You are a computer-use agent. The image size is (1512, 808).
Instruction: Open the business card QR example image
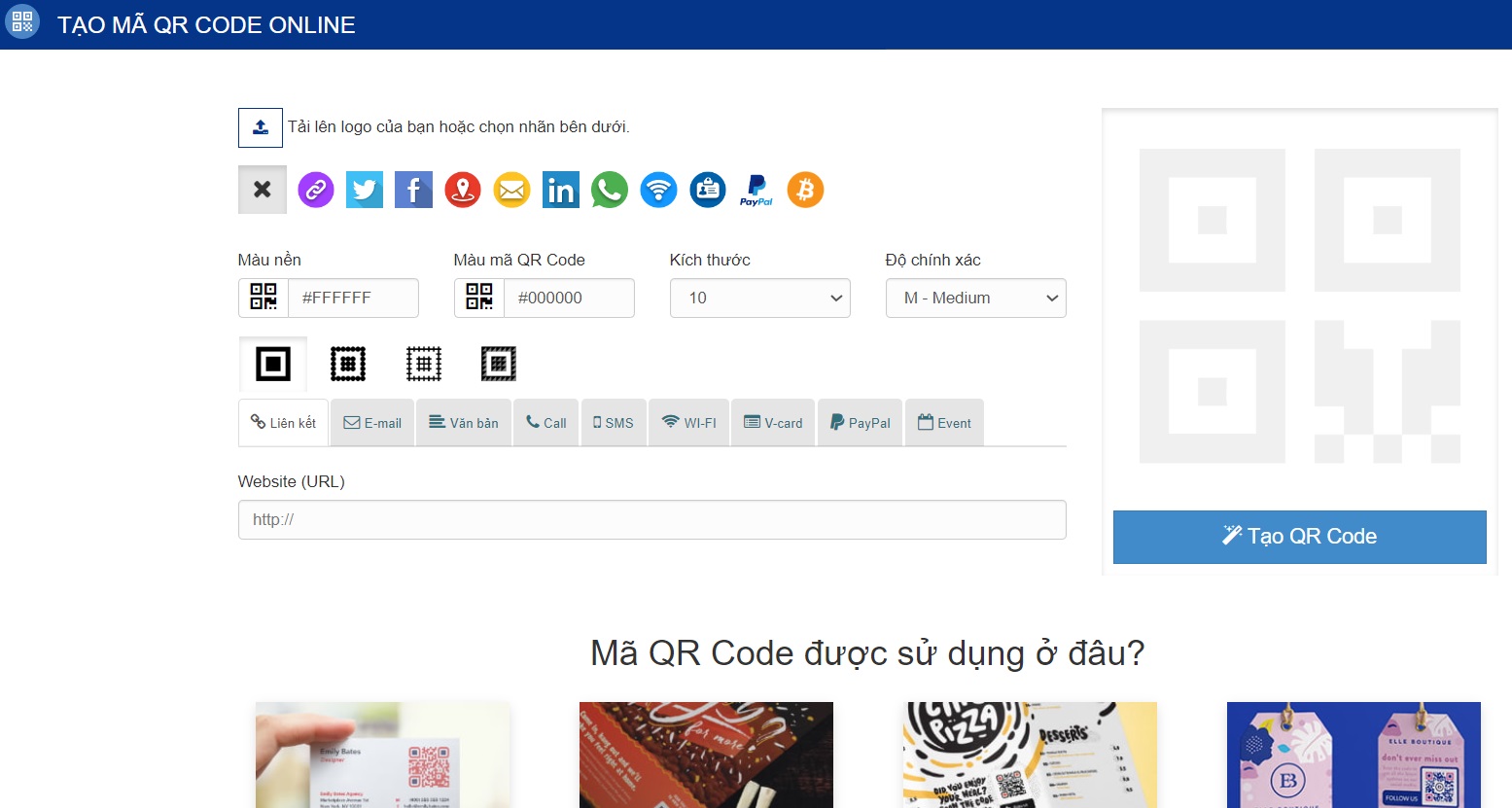382,755
